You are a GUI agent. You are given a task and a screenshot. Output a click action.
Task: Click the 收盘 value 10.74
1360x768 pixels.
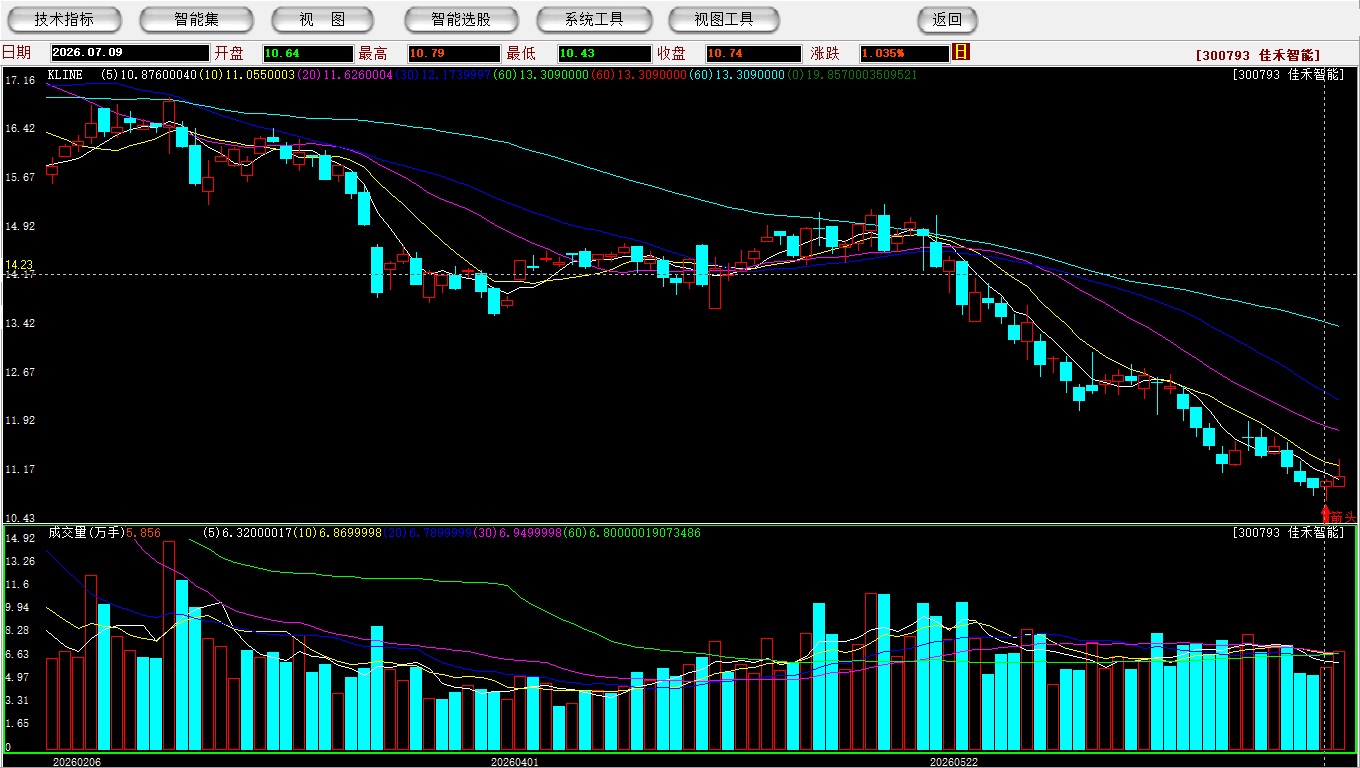pos(753,53)
